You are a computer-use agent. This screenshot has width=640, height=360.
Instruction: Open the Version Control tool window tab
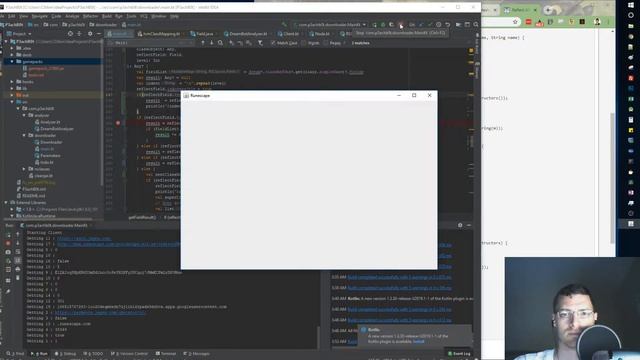pos(129,353)
